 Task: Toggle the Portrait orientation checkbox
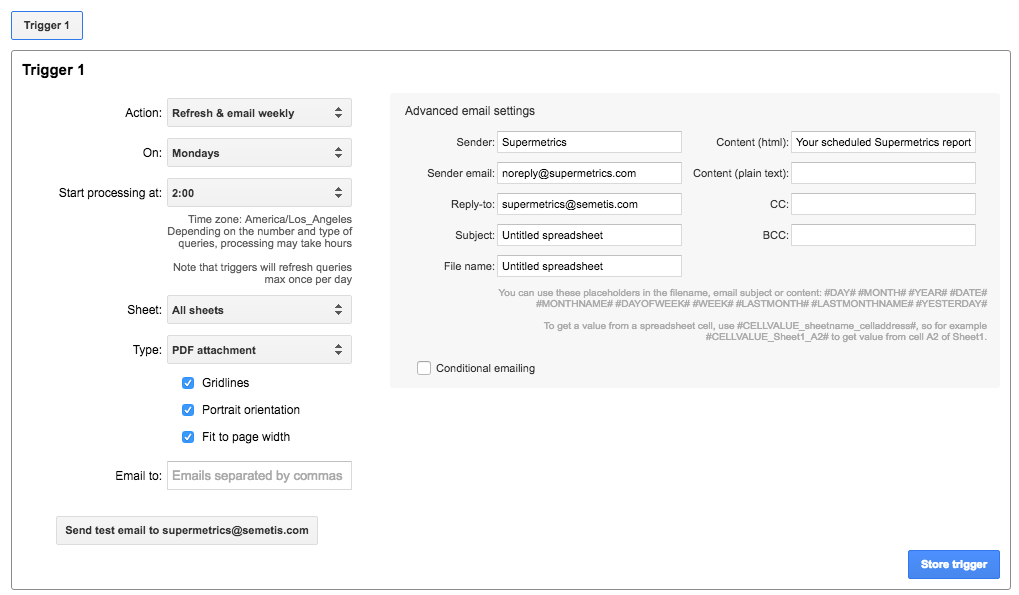[x=188, y=410]
